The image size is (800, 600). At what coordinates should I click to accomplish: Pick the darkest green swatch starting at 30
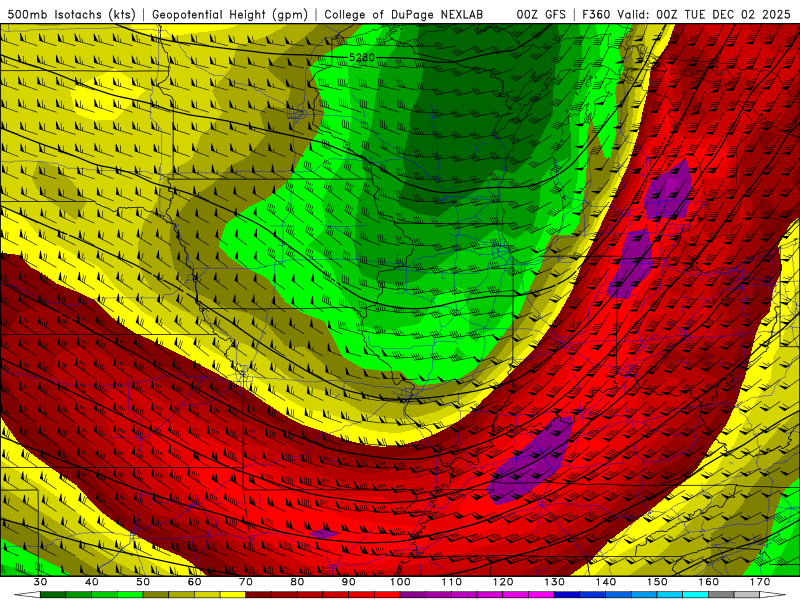coord(53,595)
